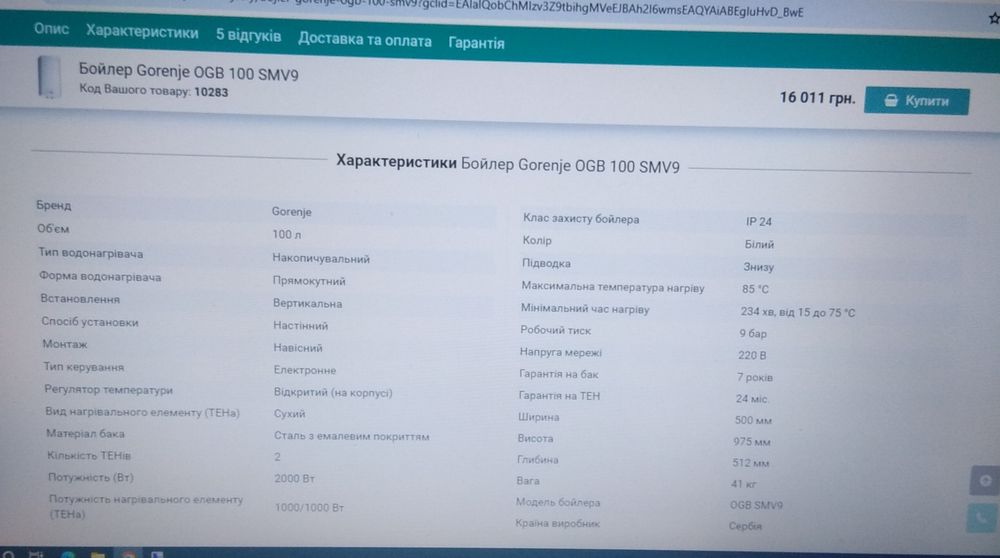
Task: Click the max temperature value 85 °C
Action: click(x=755, y=289)
